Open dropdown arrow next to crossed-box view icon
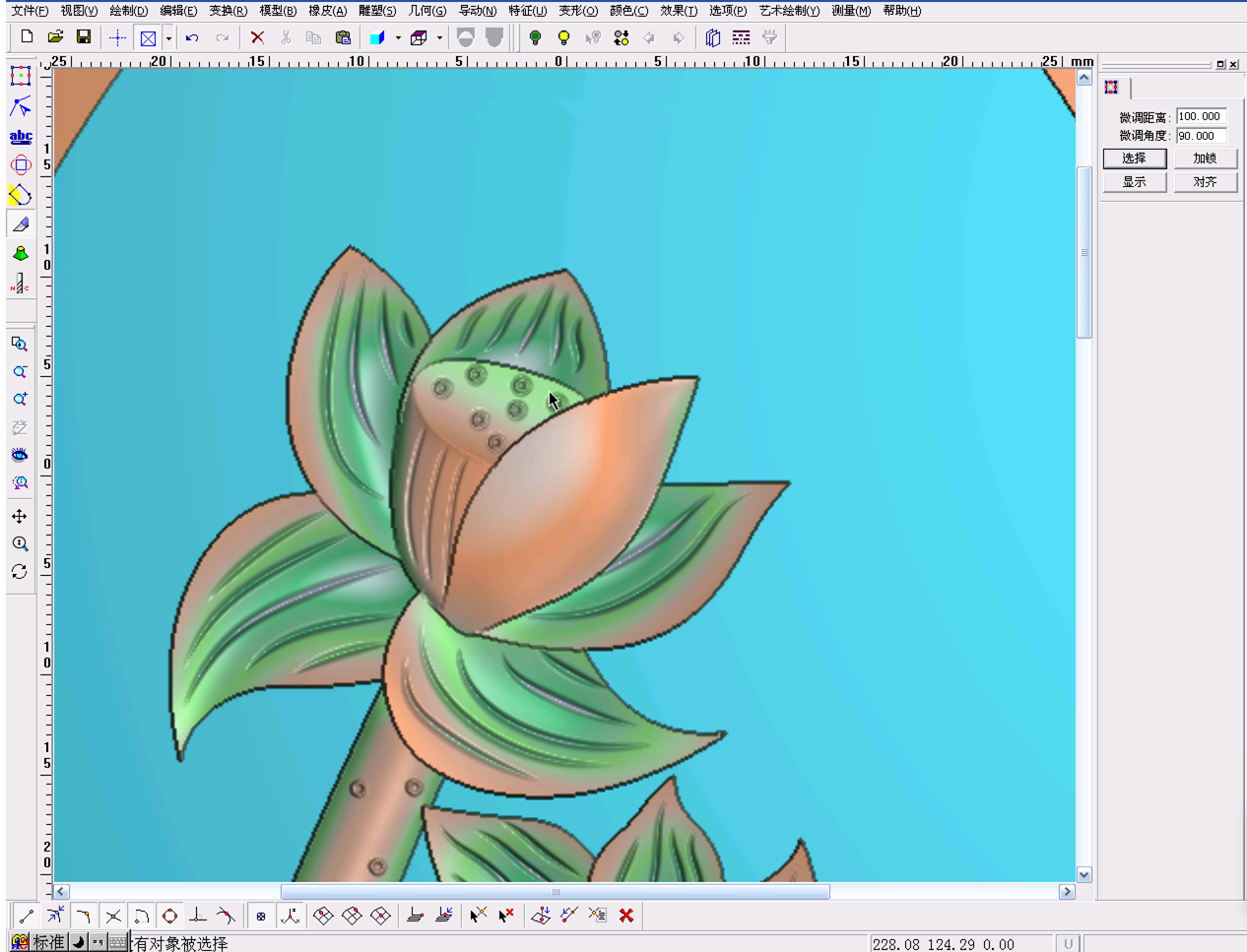The image size is (1247, 952). click(168, 38)
